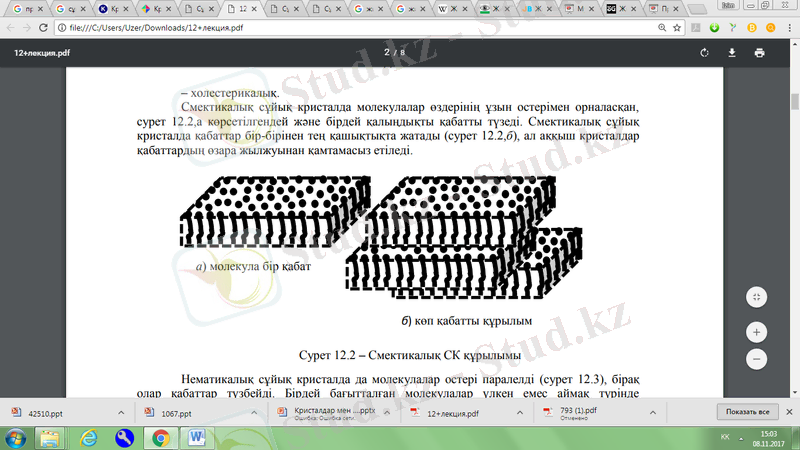Expand options for 12+лекция.pdf download

tap(519, 413)
